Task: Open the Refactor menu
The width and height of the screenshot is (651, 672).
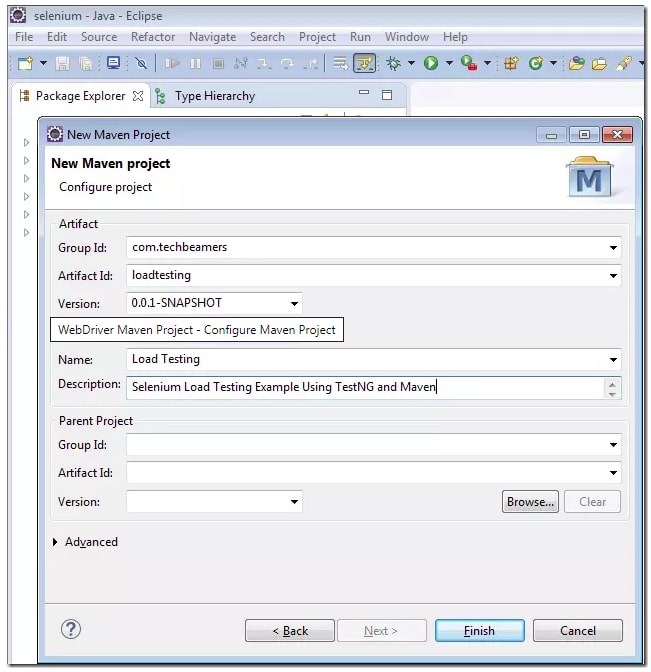Action: point(153,37)
